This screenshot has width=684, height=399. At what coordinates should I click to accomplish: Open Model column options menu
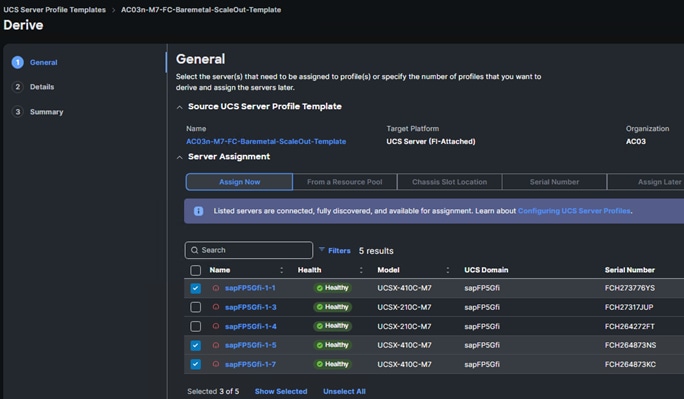pos(448,270)
